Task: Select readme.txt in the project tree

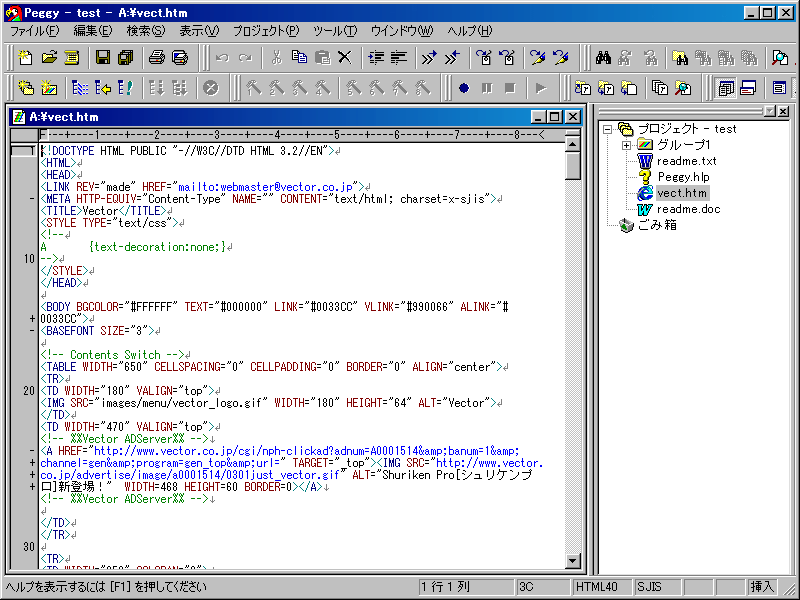Action: tap(687, 161)
